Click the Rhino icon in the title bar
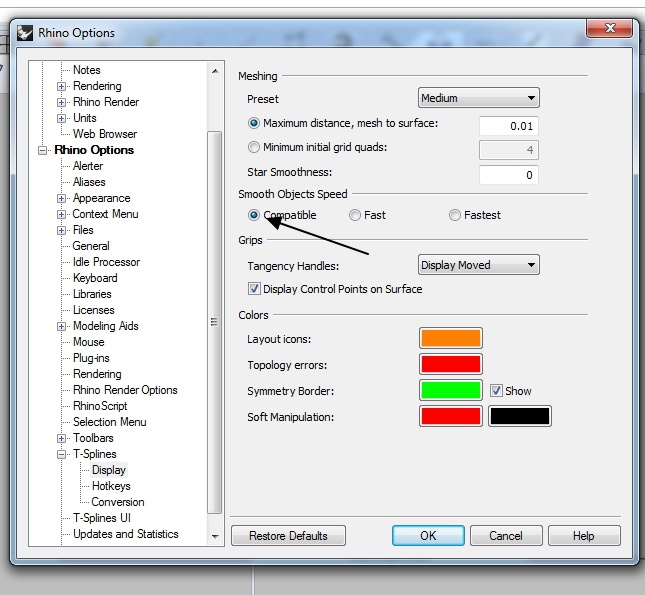Viewport: 645px width, 595px height. point(25,33)
